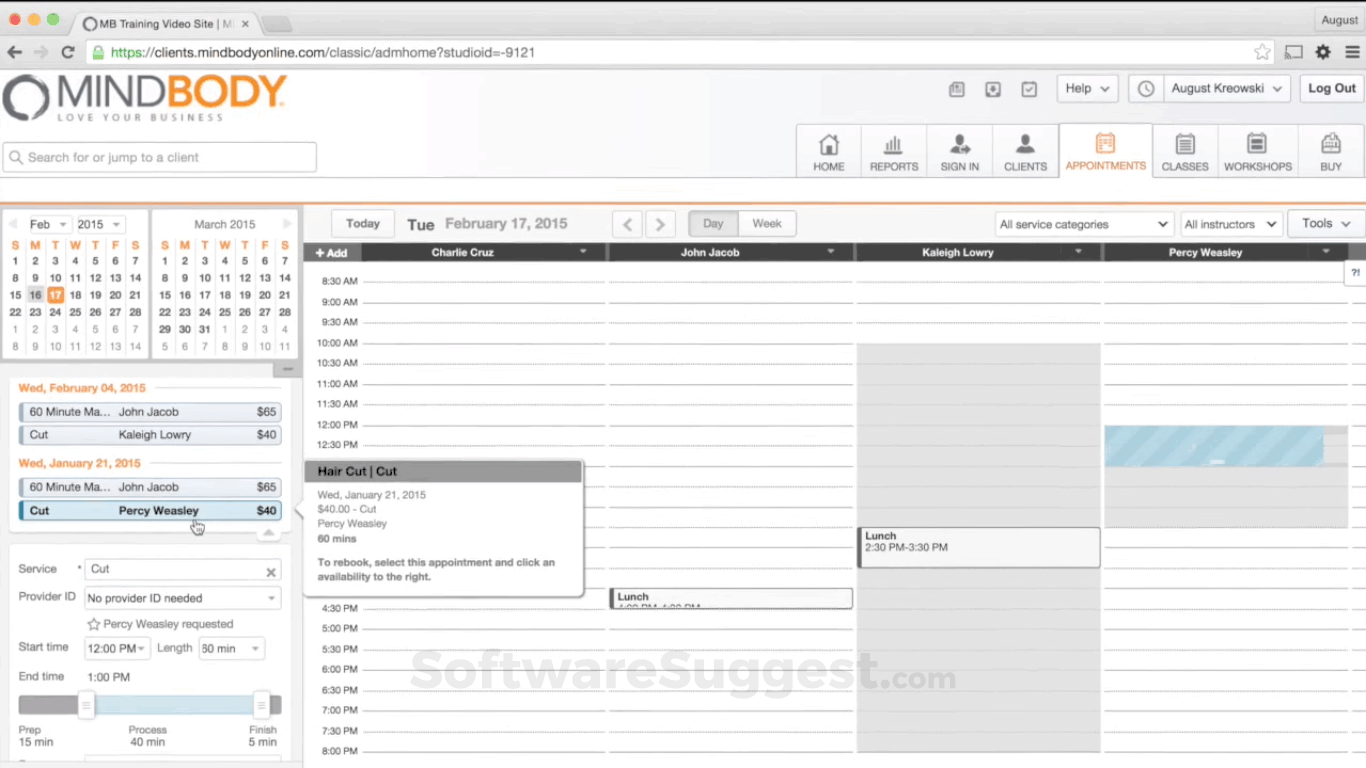Open the Tools dropdown
1366x768 pixels.
pos(1326,224)
